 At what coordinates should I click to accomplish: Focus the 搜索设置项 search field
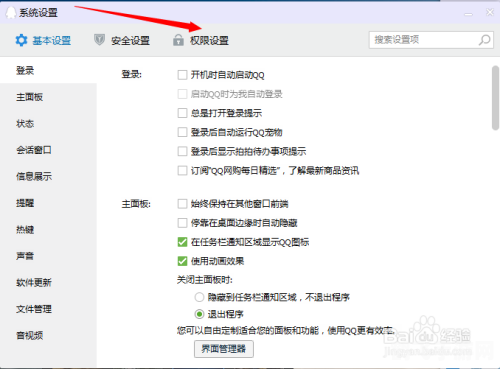431,40
